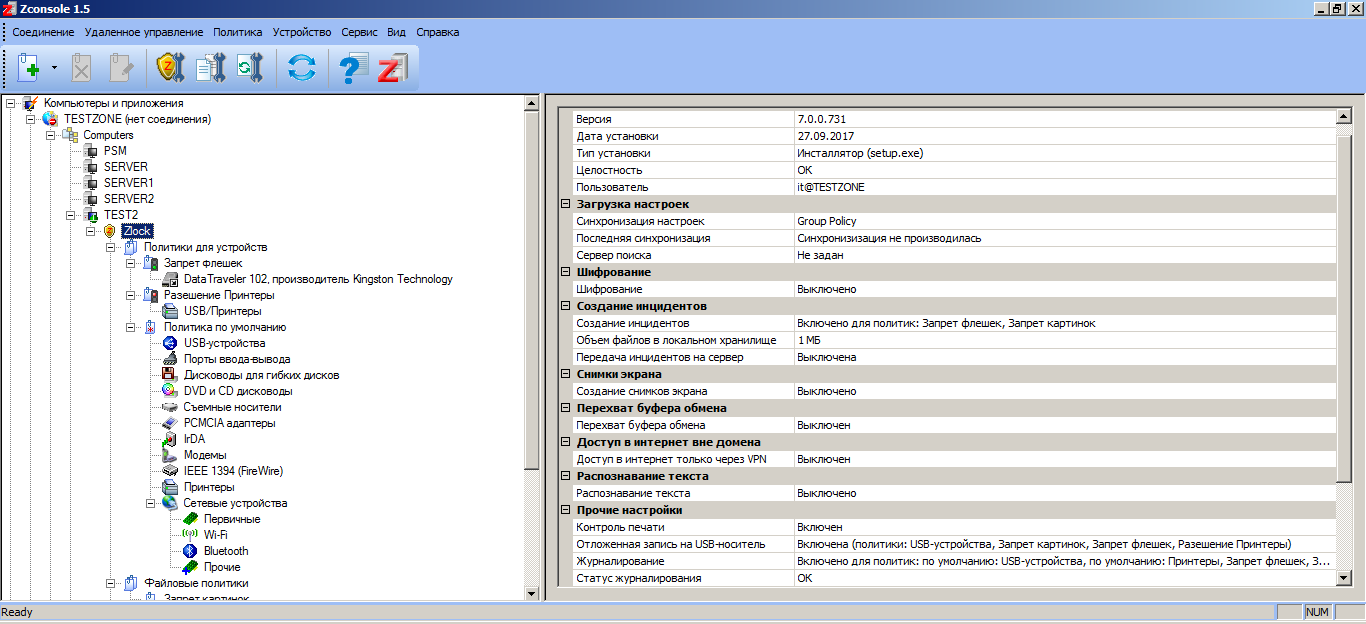Click the tree panel scroll down arrow
Screen dimensions: 1366x624
pos(532,593)
